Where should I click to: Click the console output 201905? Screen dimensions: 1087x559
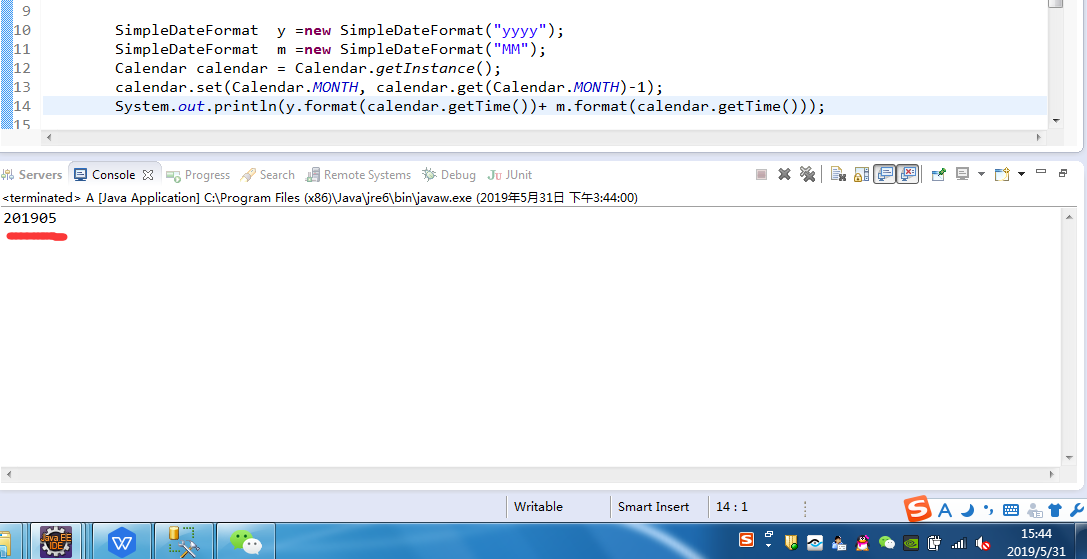point(30,218)
